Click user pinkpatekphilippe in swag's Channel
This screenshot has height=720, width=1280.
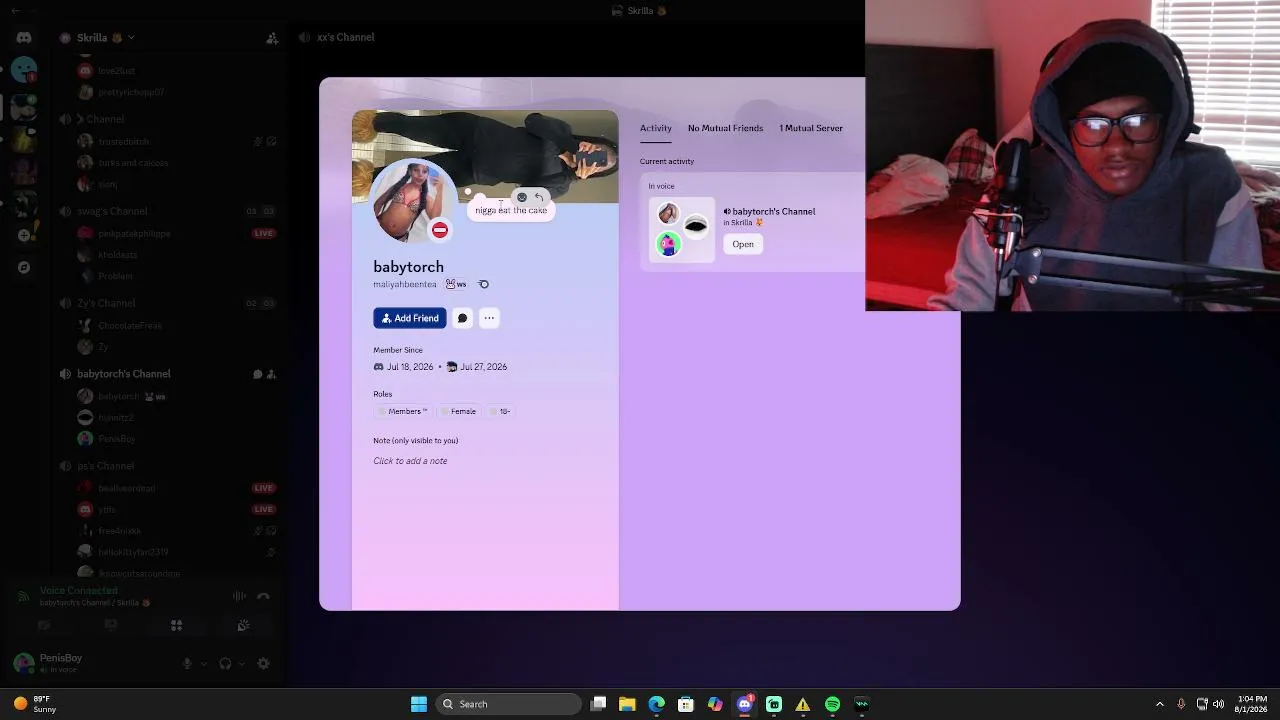(134, 233)
